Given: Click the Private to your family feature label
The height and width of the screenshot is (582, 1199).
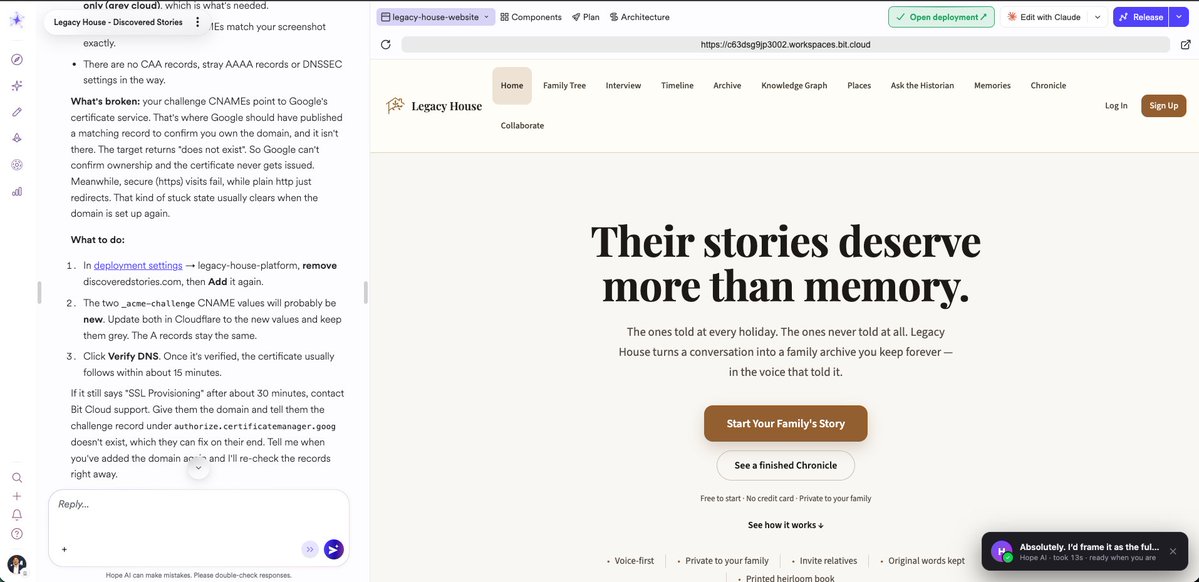Looking at the screenshot, I should tap(726, 561).
